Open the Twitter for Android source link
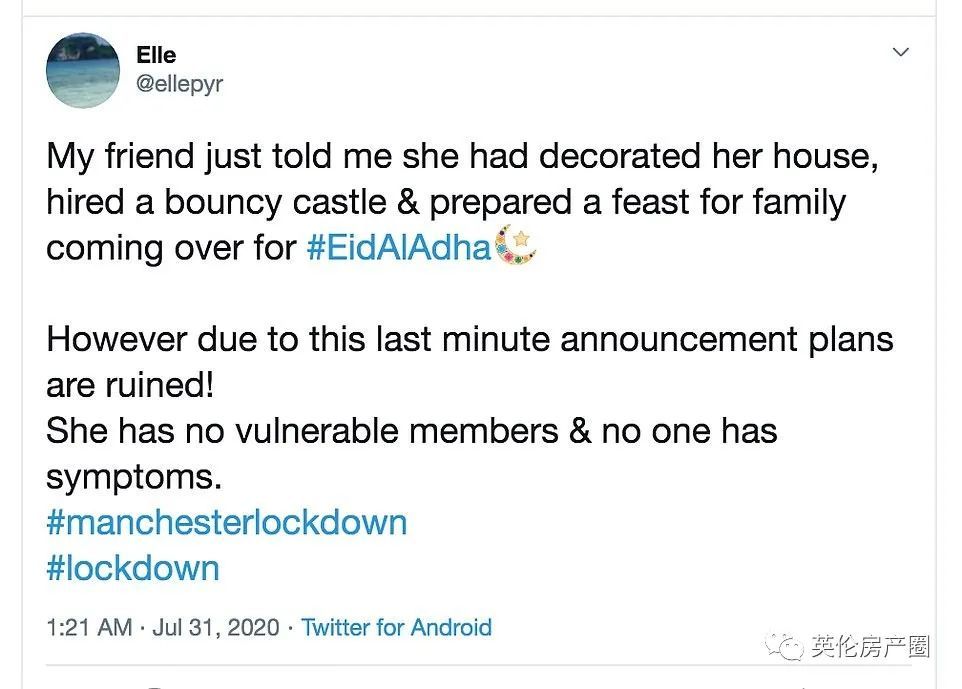962x689 pixels. 396,628
